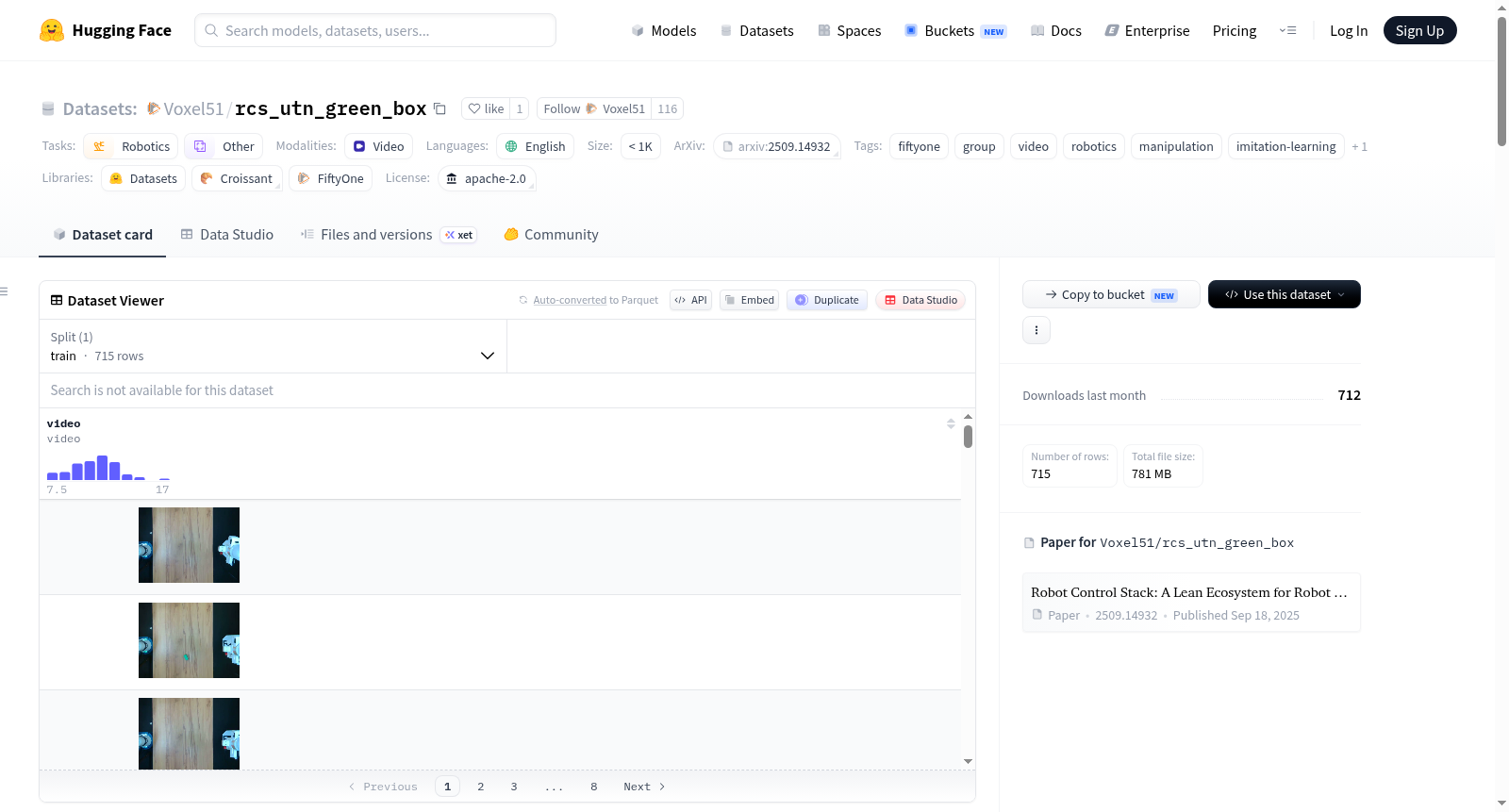Click the fiftyone tag
This screenshot has width=1509, height=812.
(919, 146)
